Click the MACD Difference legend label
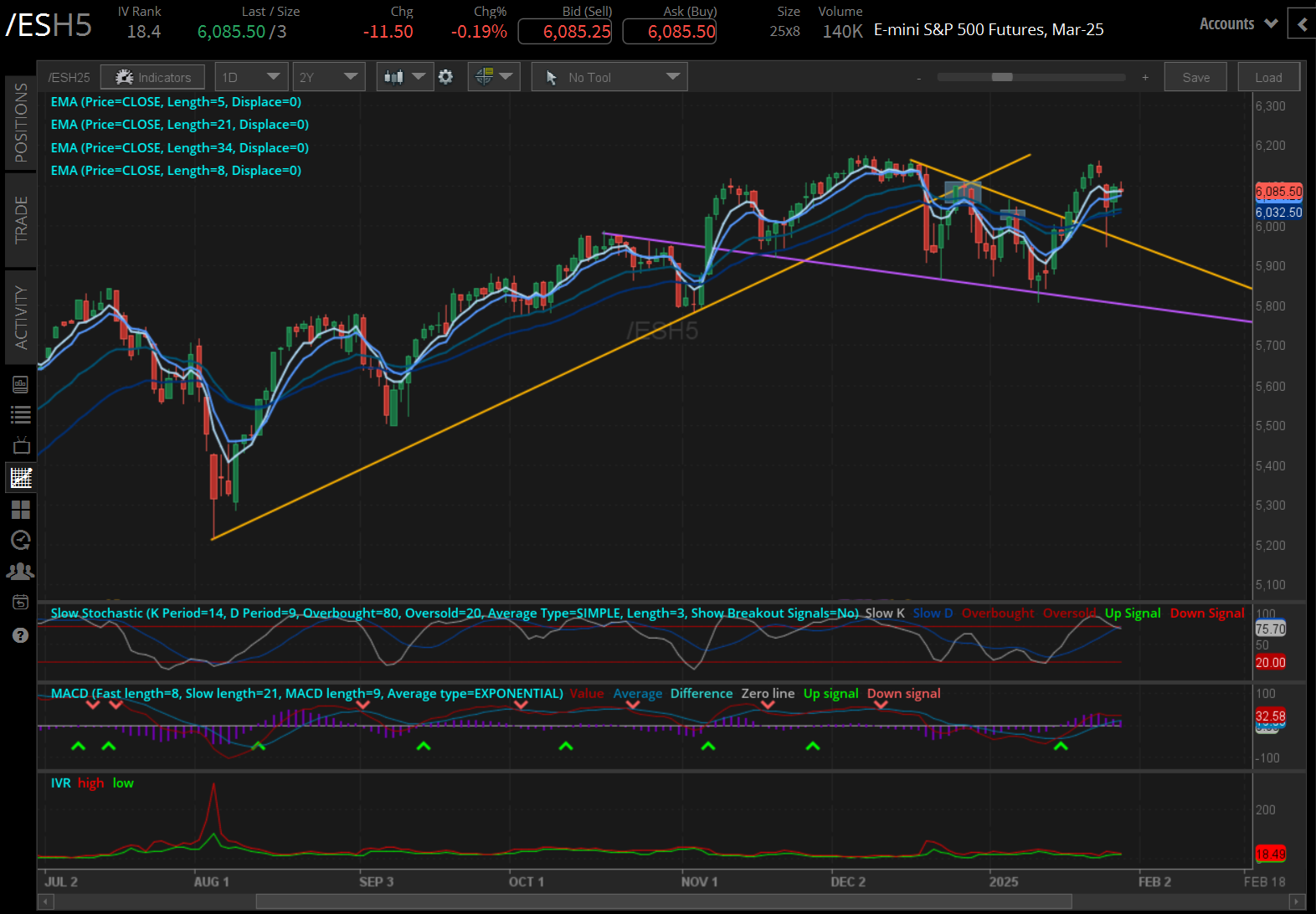Viewport: 1316px width, 914px height. coord(702,693)
